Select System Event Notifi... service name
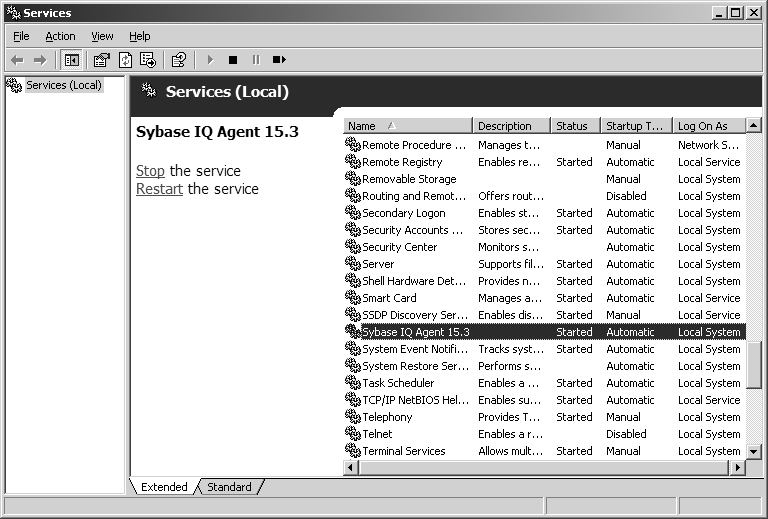The width and height of the screenshot is (768, 519). [415, 349]
